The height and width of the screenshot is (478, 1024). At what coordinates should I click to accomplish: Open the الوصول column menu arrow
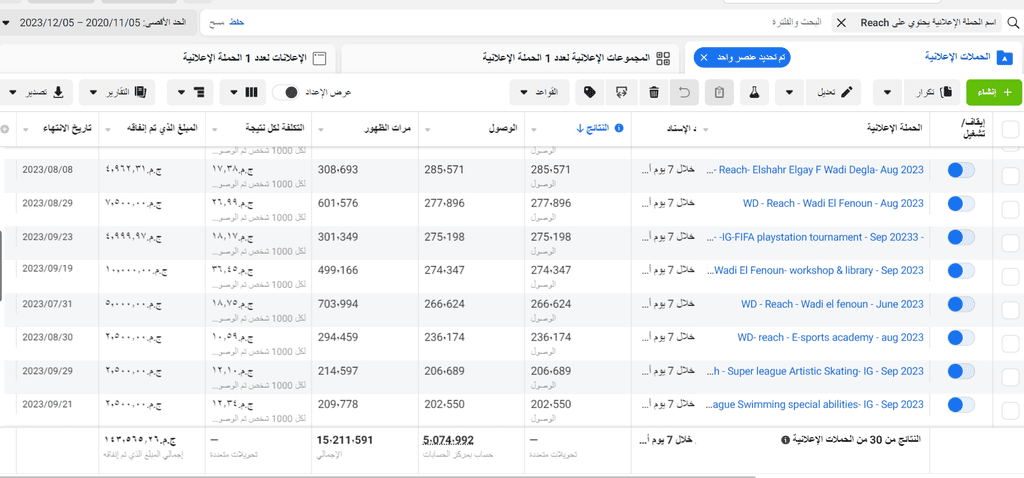click(x=428, y=129)
